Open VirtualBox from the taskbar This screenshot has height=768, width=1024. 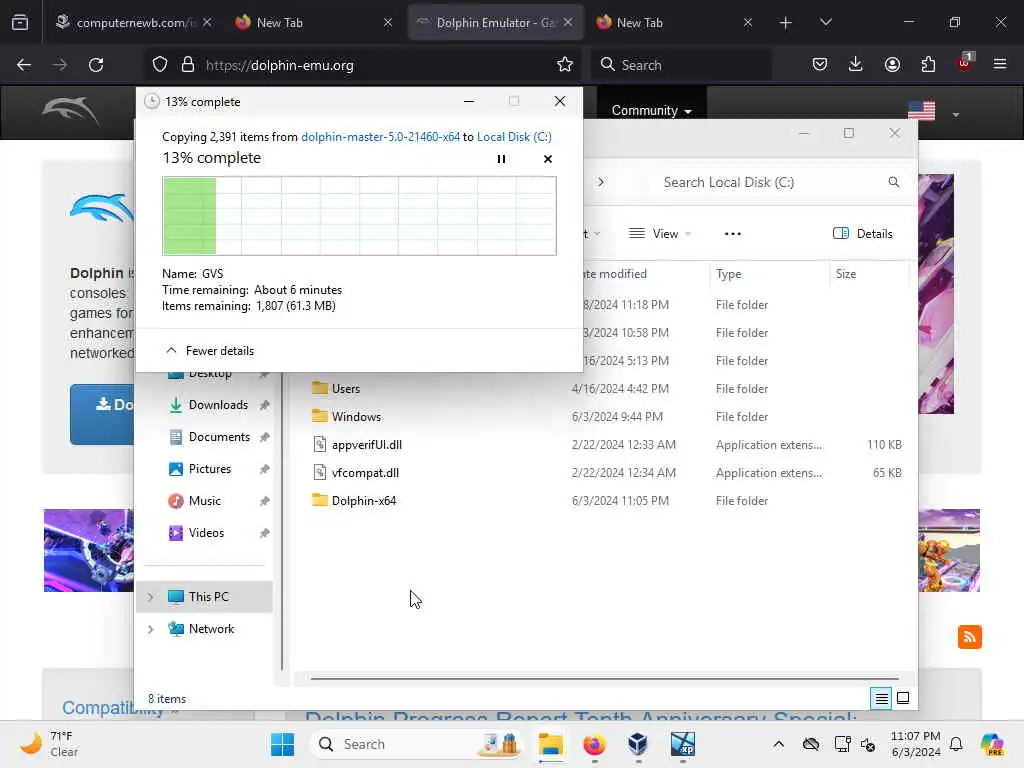point(638,744)
